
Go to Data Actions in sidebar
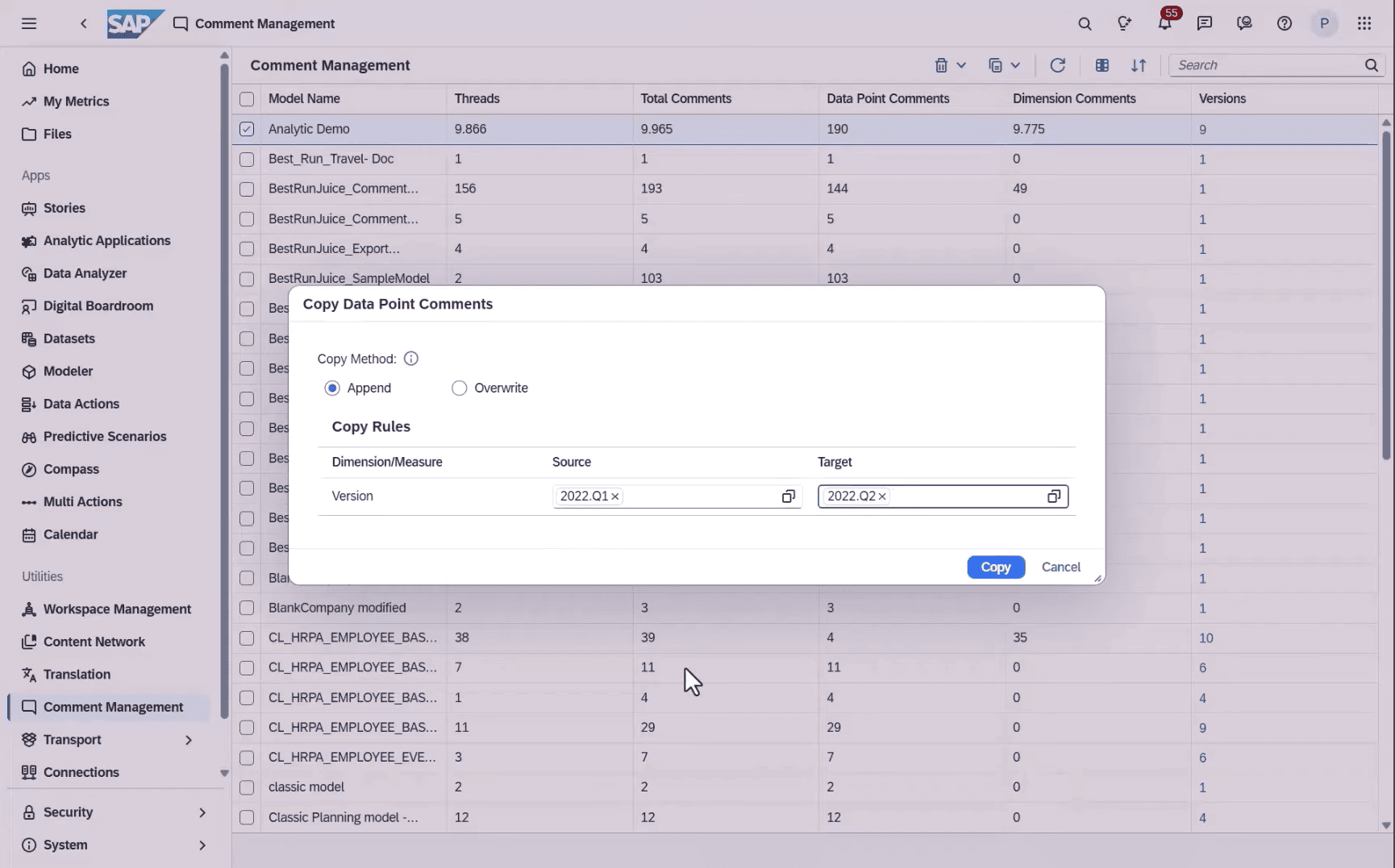[81, 404]
